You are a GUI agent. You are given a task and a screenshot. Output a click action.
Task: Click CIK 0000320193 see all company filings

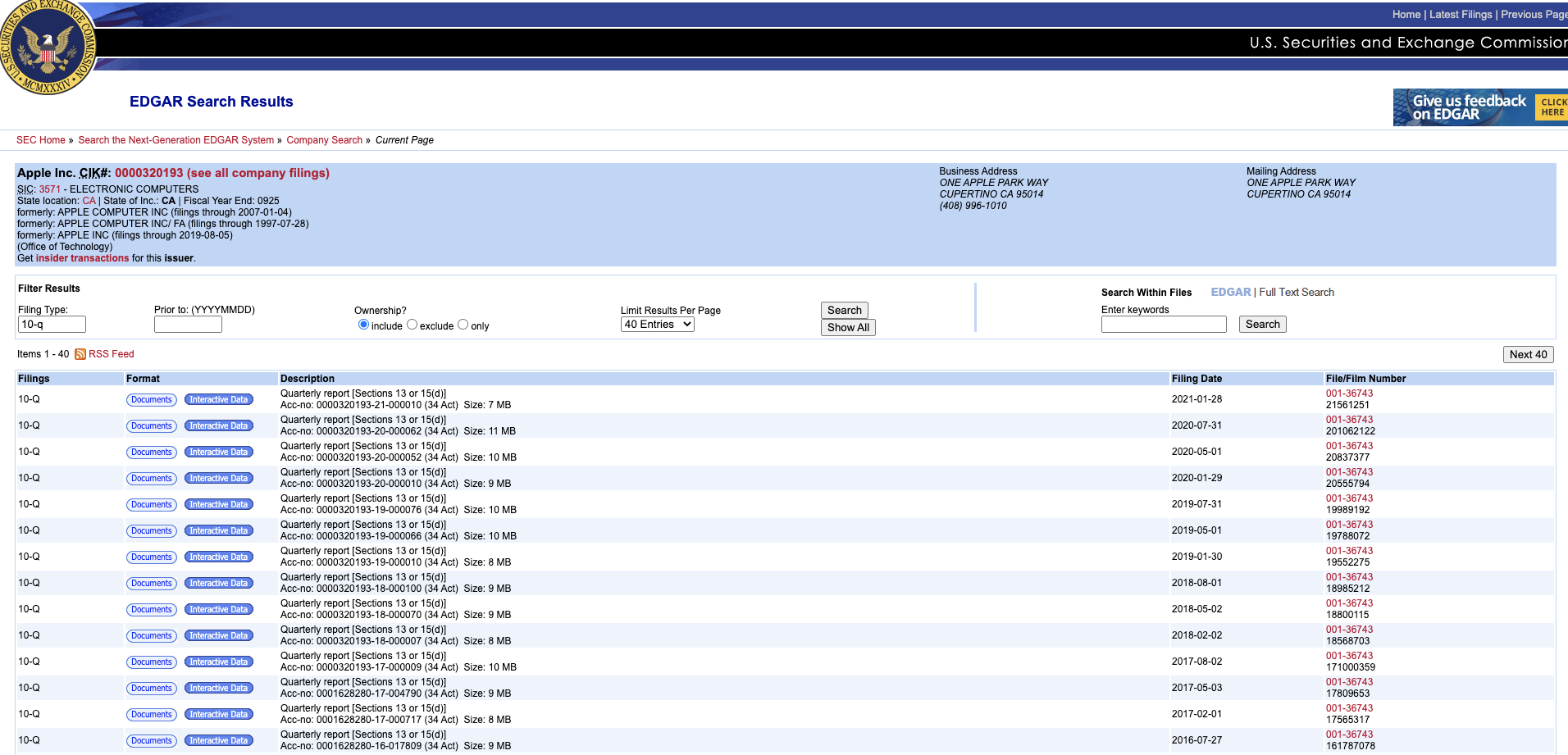click(x=222, y=173)
